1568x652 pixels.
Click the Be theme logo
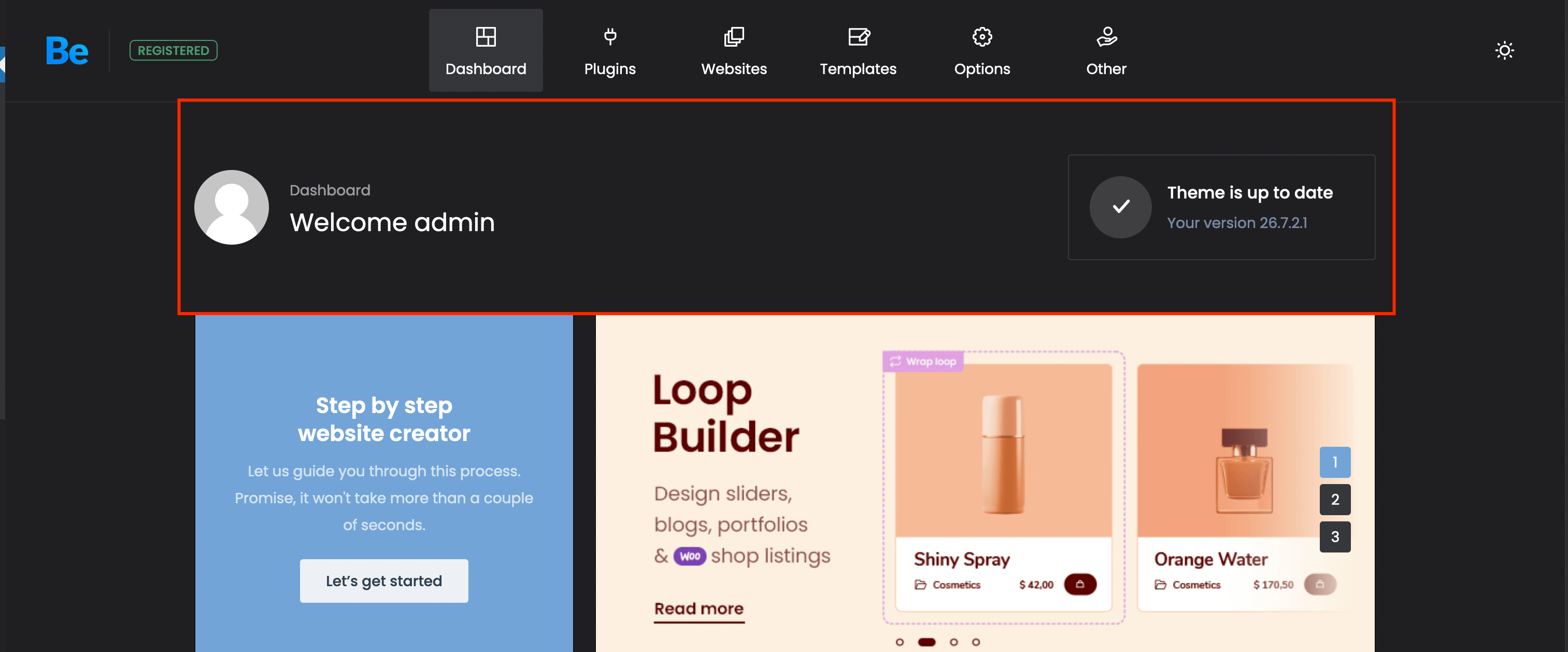(x=67, y=50)
